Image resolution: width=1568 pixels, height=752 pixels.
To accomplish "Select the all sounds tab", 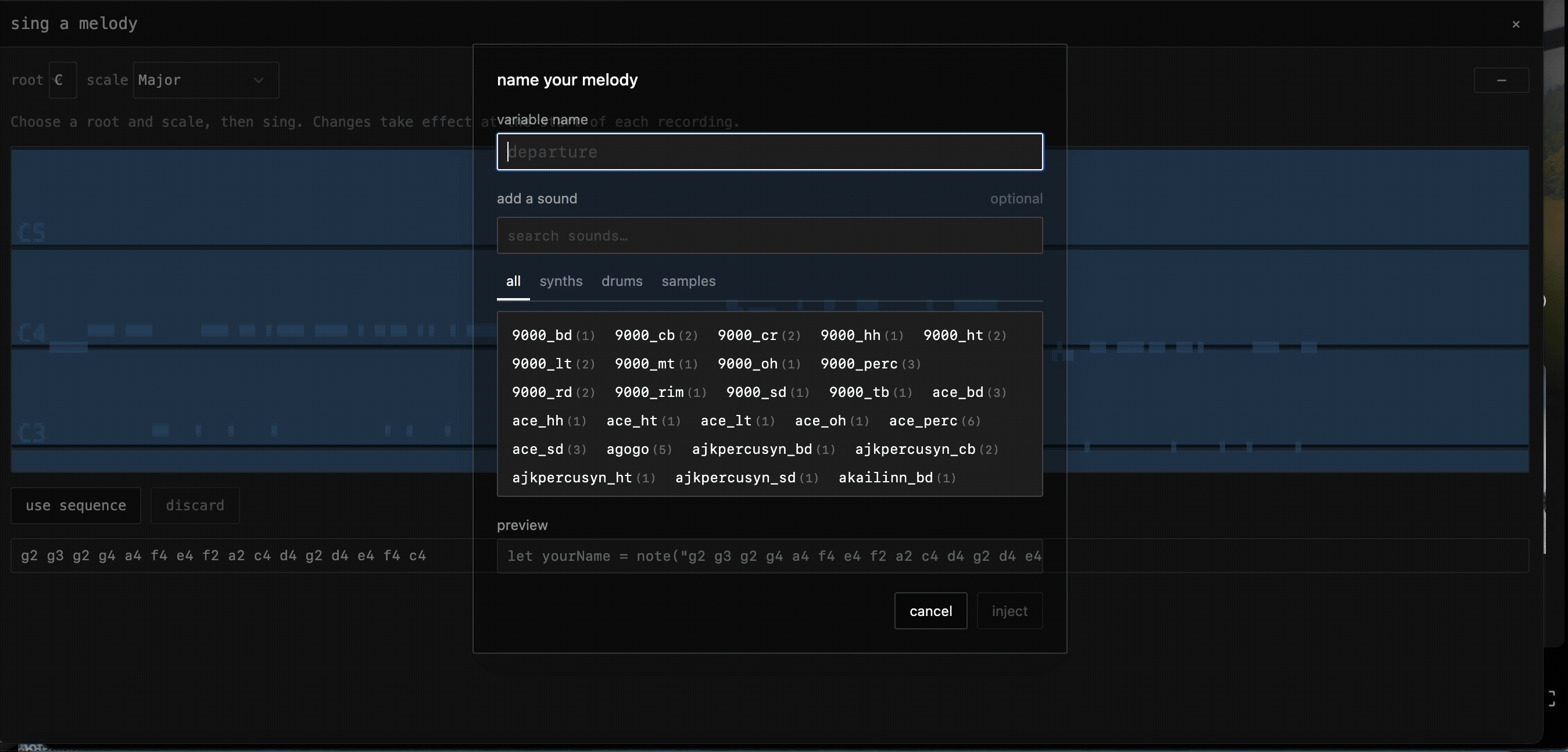I will click(x=513, y=281).
